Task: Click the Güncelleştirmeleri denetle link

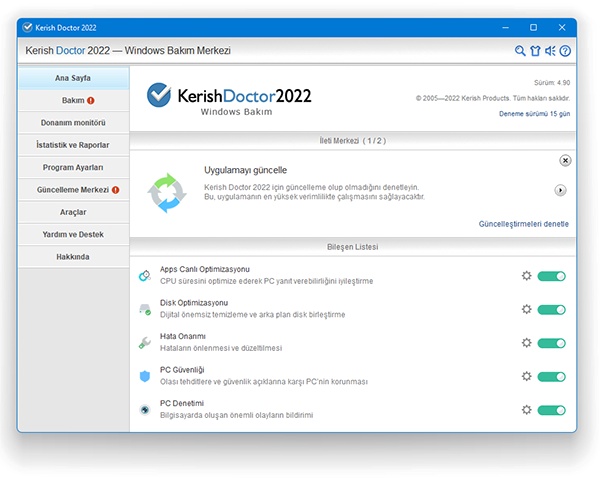Action: coord(523,224)
